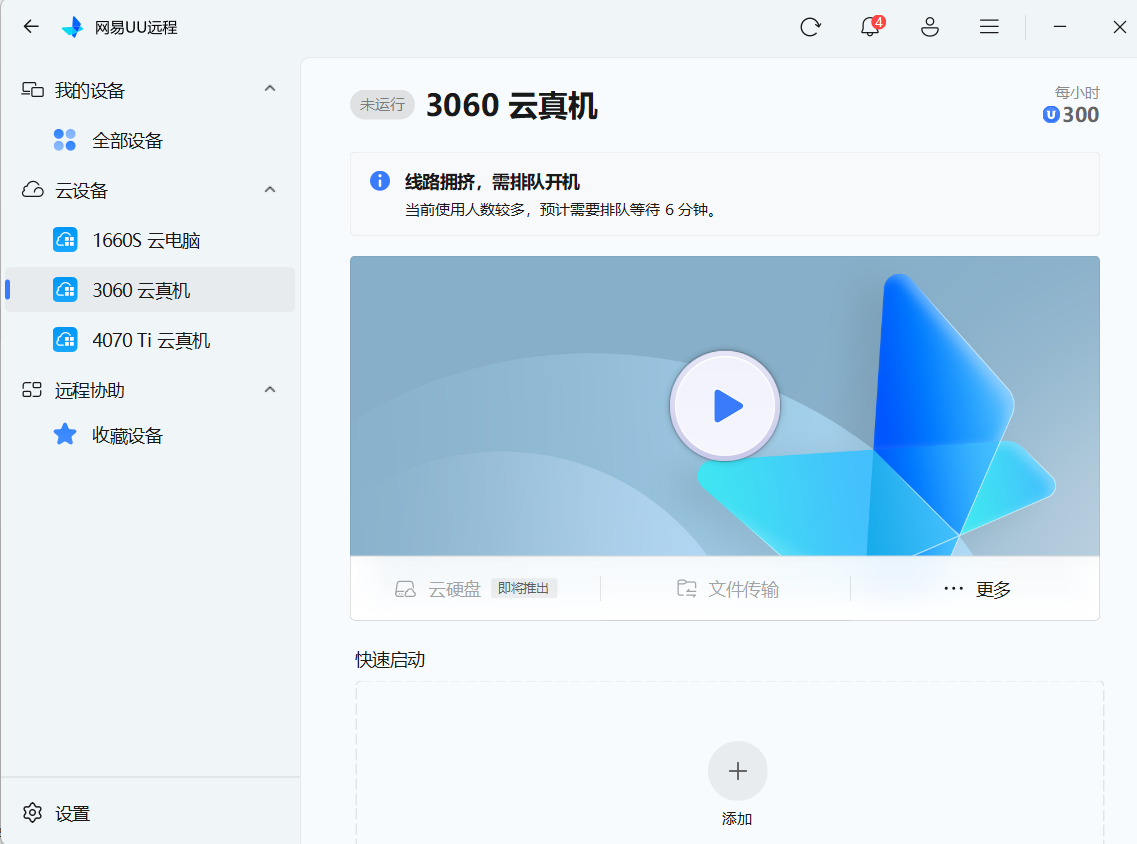Click the 云设备 header label
This screenshot has height=844, width=1137.
(x=81, y=191)
